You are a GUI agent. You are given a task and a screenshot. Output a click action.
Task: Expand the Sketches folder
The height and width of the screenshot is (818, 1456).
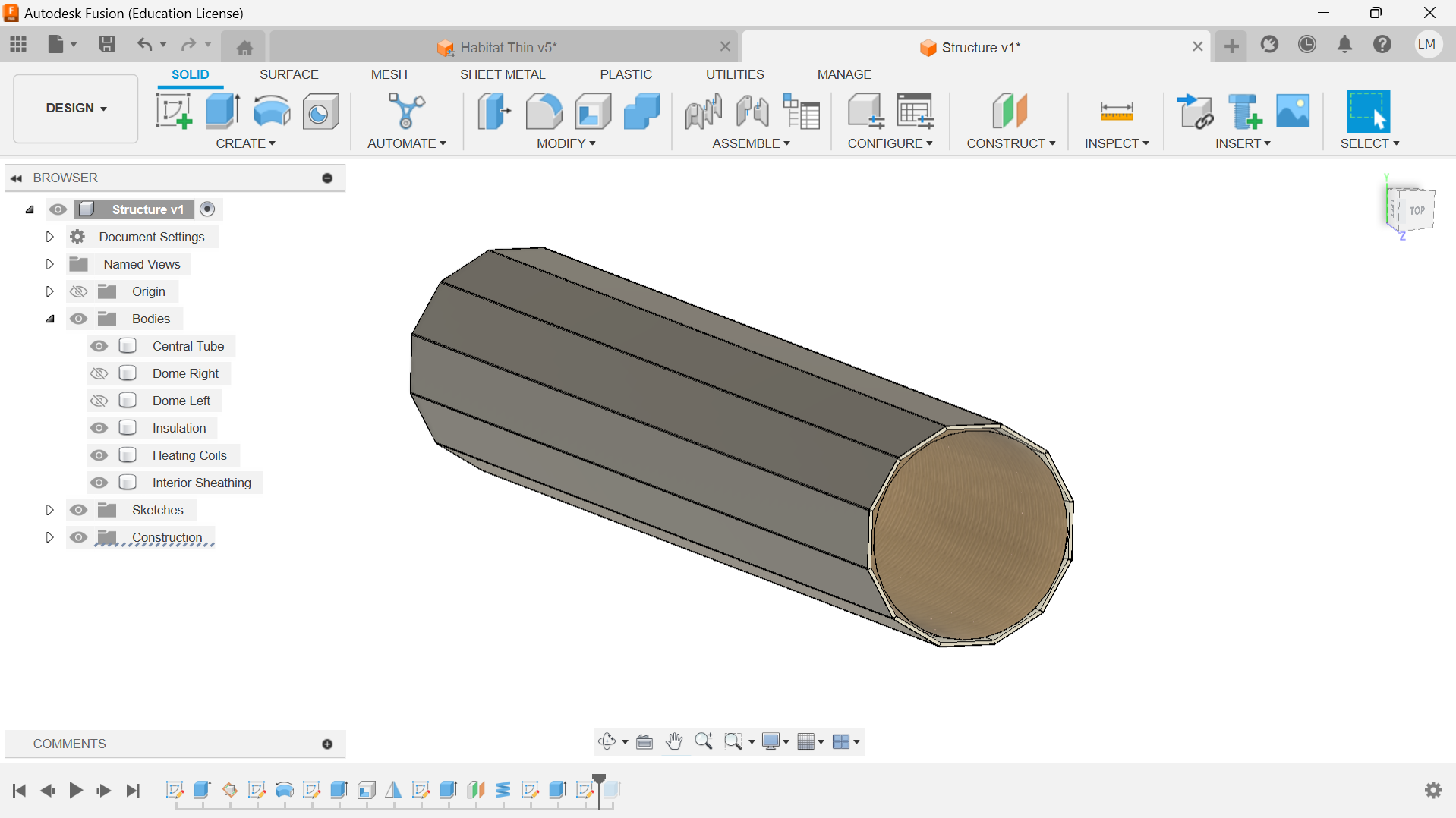(49, 510)
